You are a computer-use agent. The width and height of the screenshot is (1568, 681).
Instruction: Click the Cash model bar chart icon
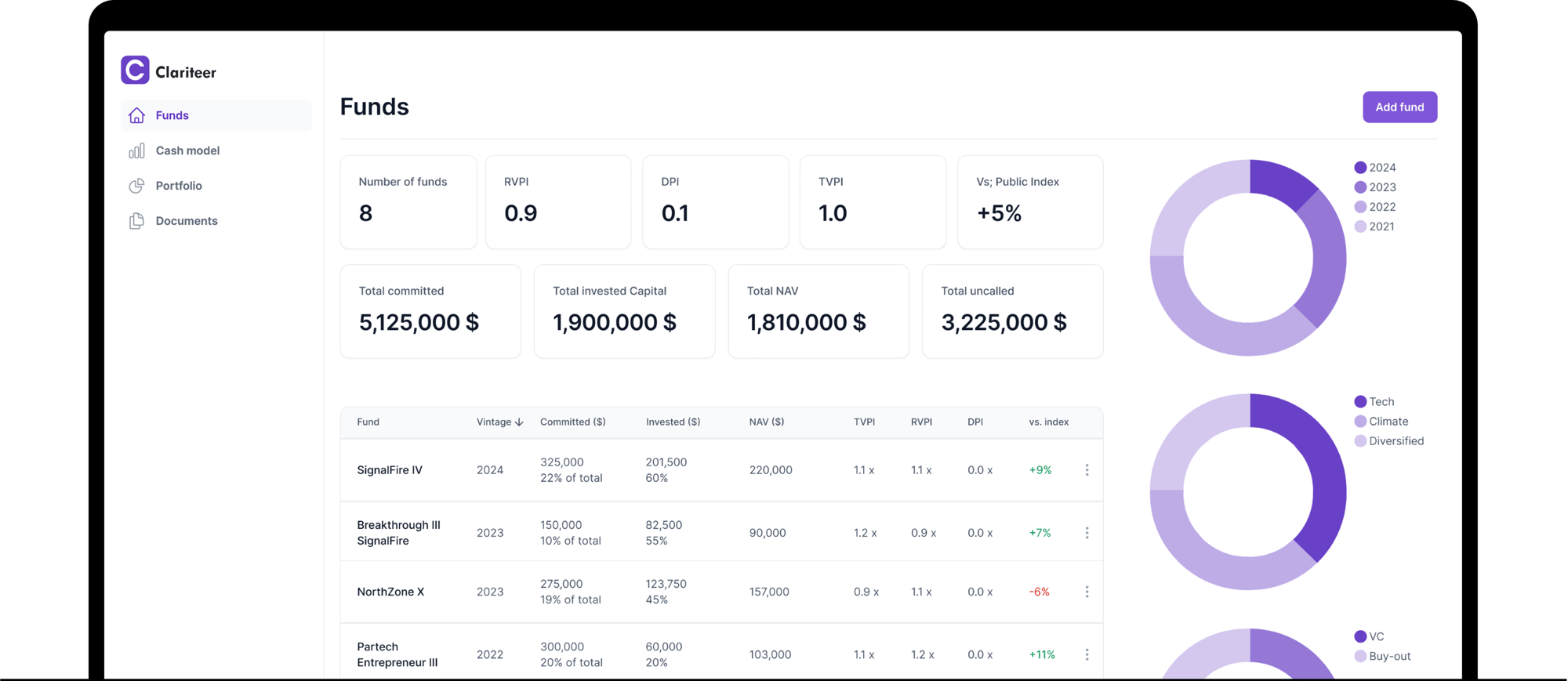136,151
